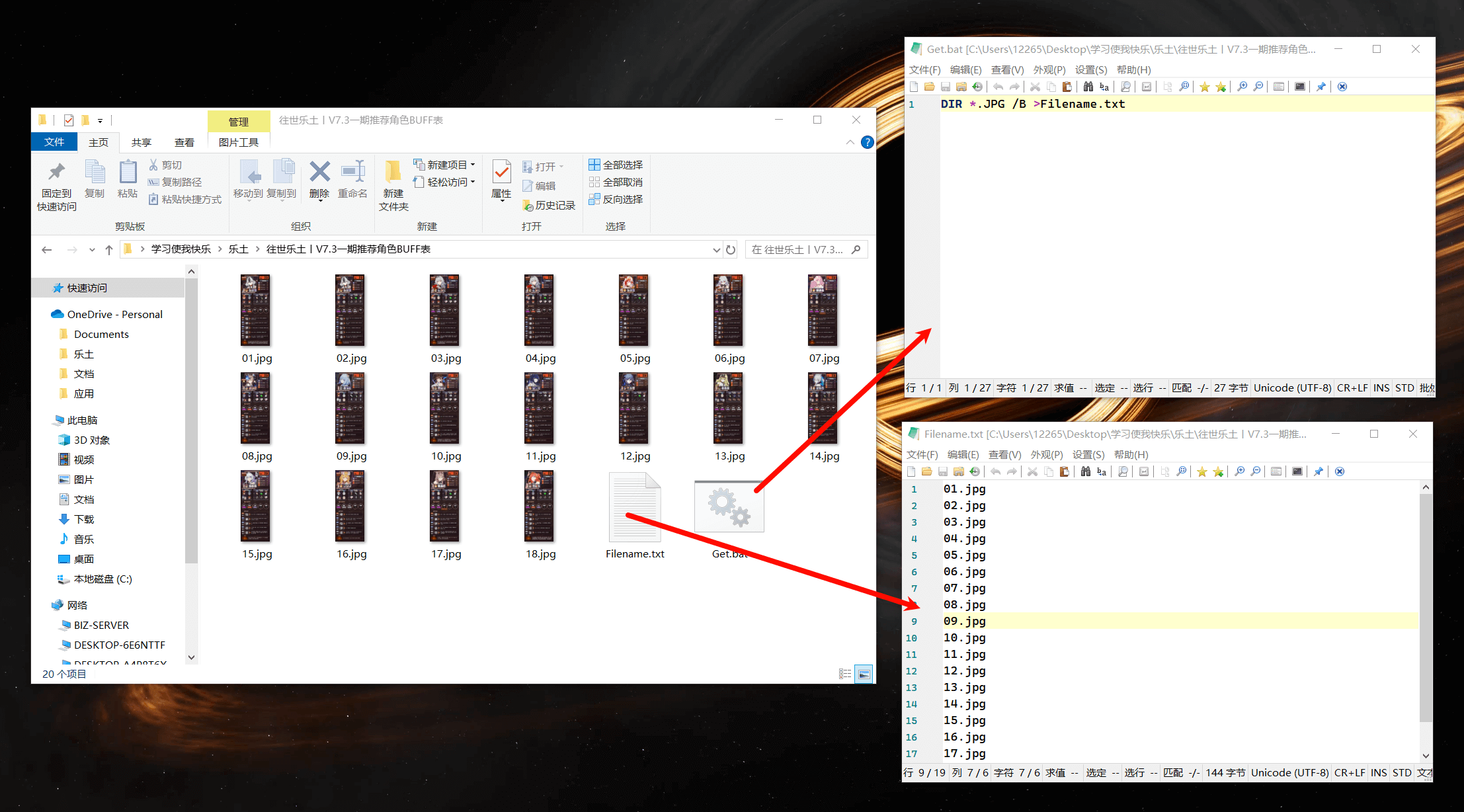Click Paste clipboard icon in Get.bat toolbar
Viewport: 1464px width, 812px height.
pos(1067,87)
